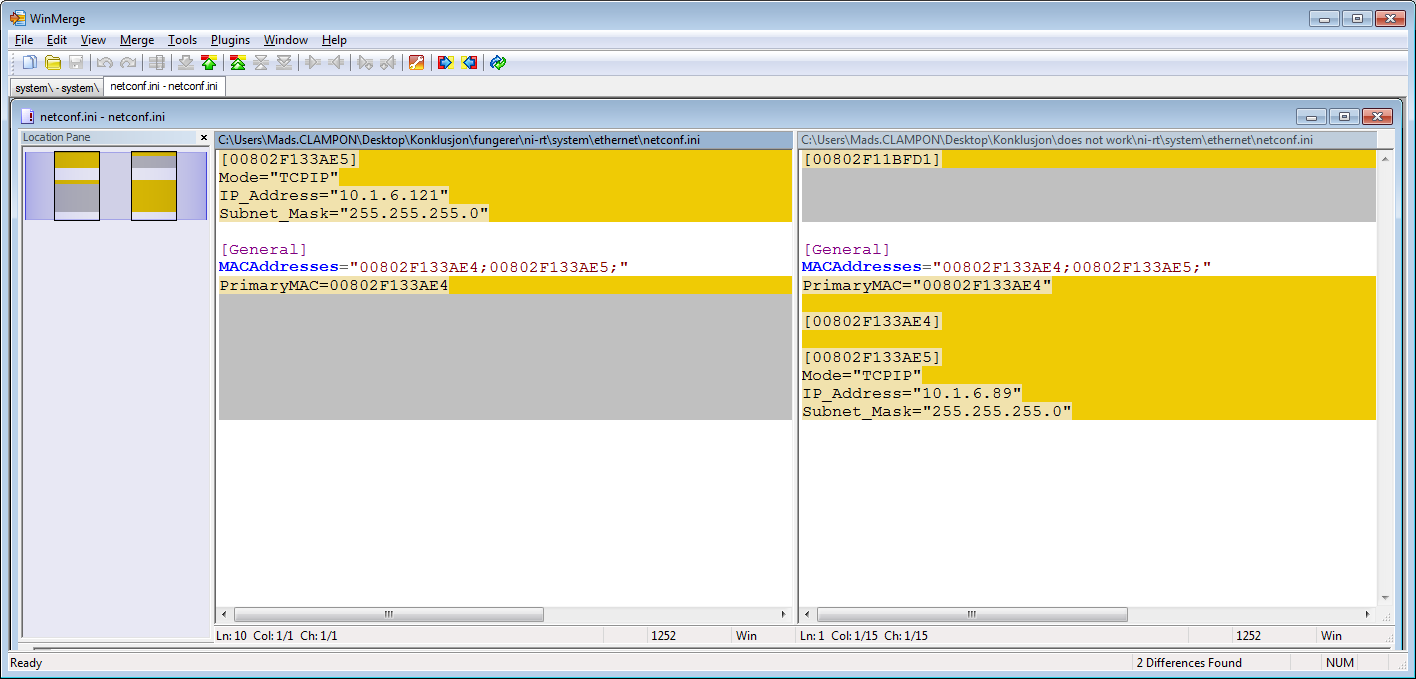Click the left horizontal scrollbar thumb

pyautogui.click(x=389, y=615)
